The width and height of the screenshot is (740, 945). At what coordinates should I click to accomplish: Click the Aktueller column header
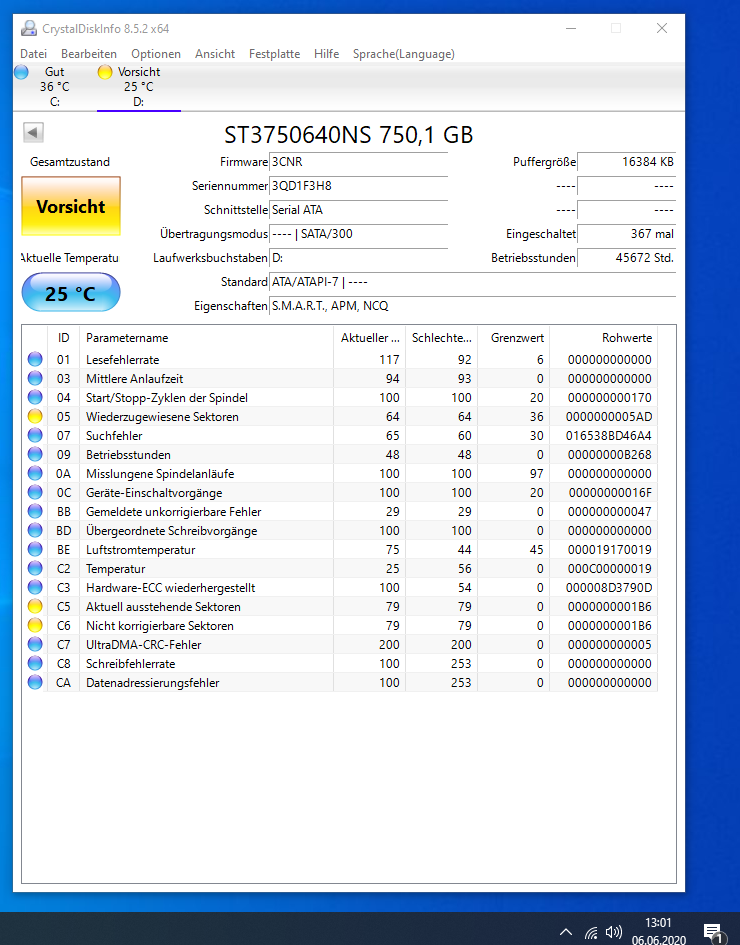pyautogui.click(x=369, y=338)
